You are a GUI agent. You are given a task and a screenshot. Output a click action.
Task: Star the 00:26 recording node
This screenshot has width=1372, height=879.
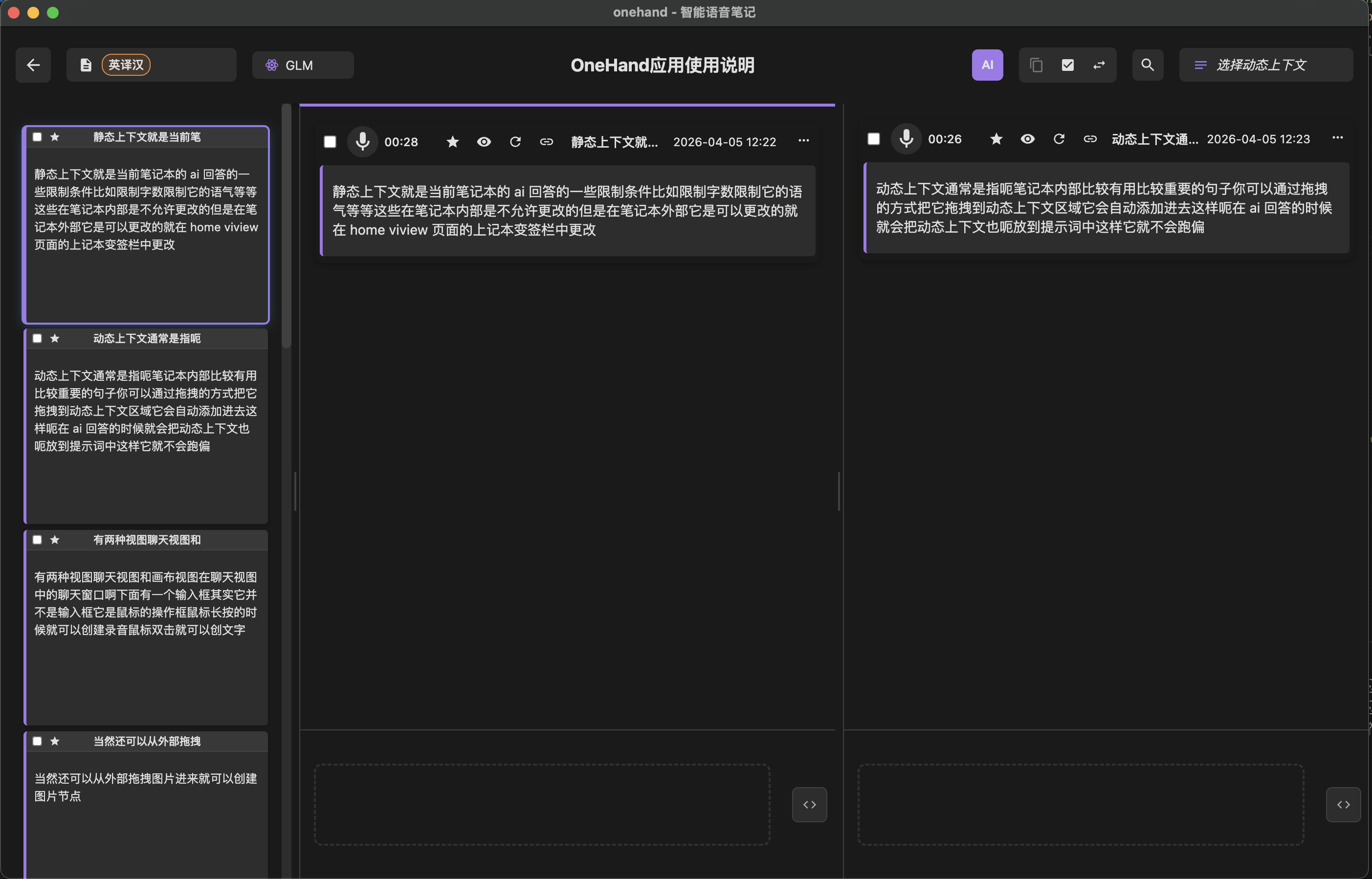tap(996, 139)
